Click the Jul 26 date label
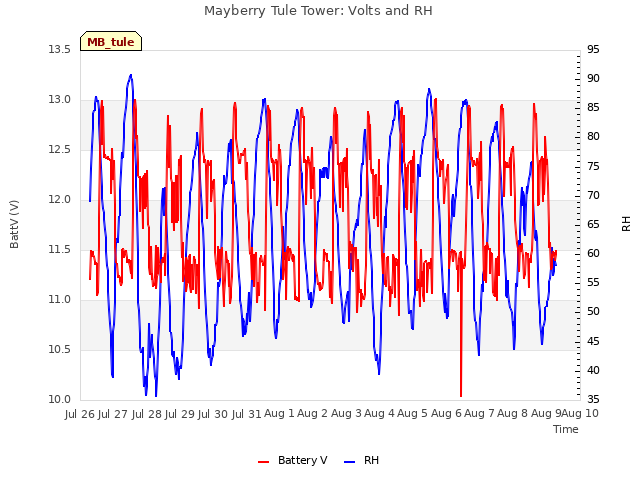Screen dimensions: 640x480 click(x=80, y=414)
